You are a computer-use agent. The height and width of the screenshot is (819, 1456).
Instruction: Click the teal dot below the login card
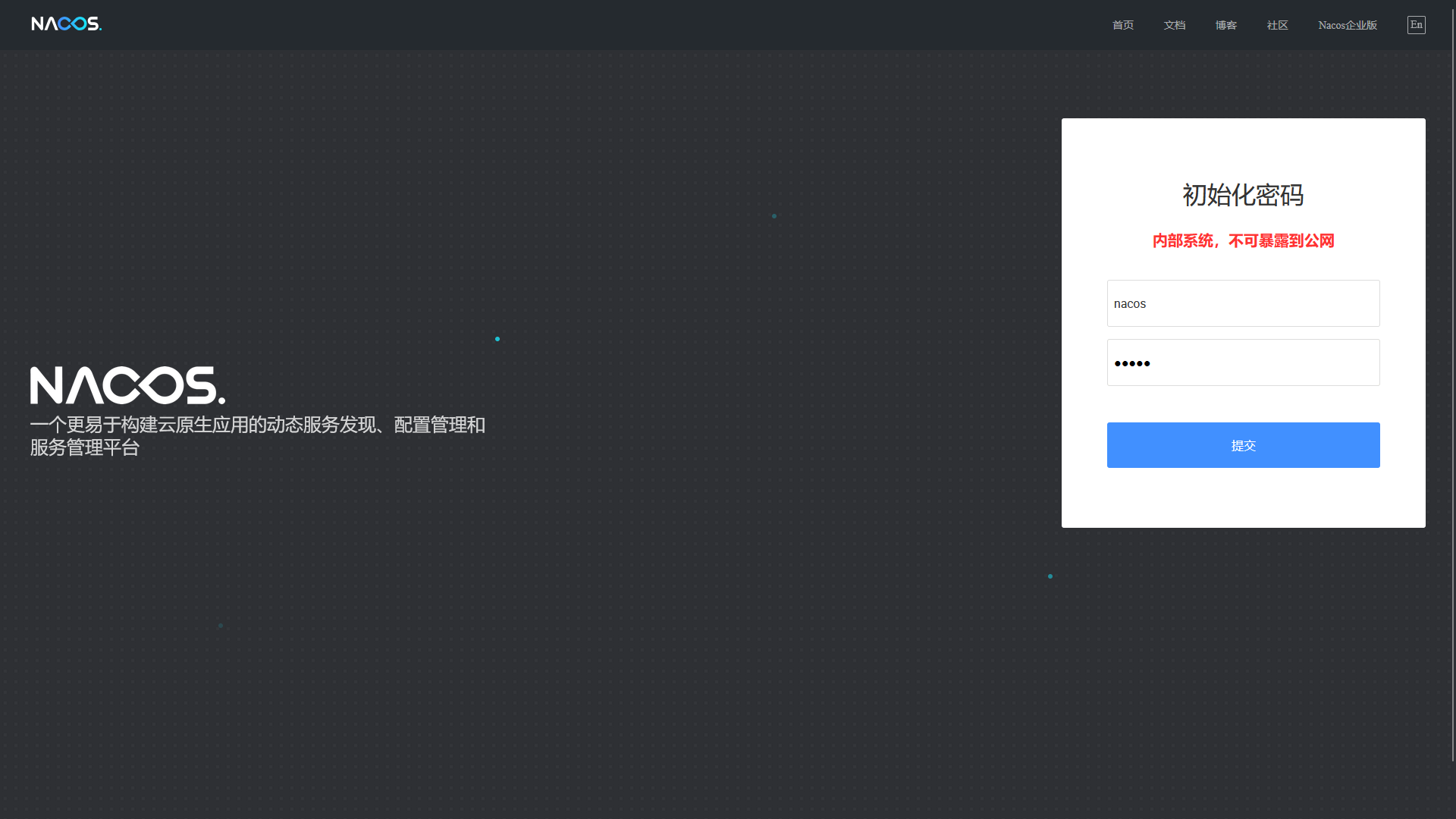[1050, 576]
